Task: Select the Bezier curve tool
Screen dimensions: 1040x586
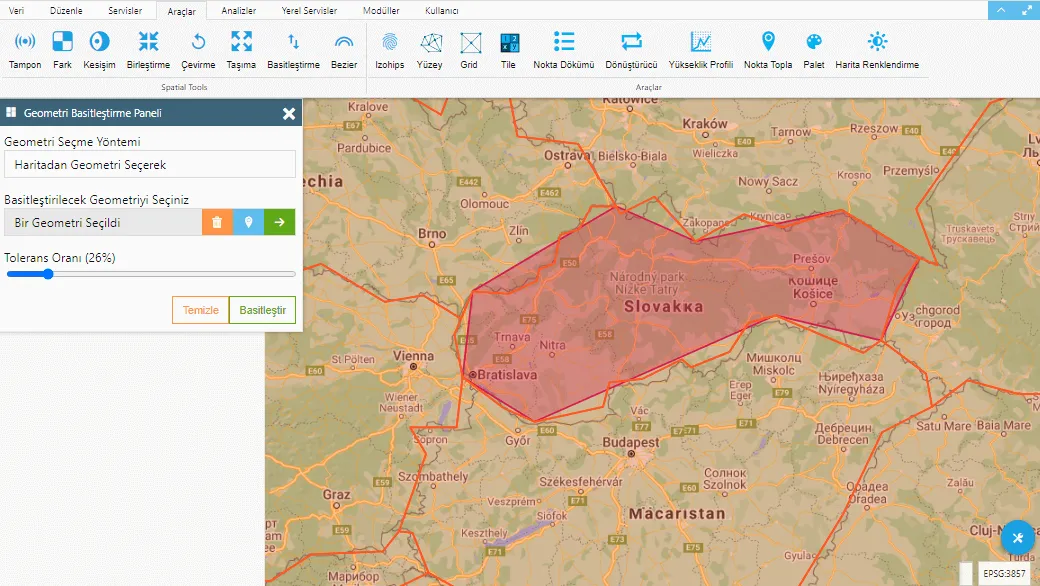Action: tap(344, 50)
